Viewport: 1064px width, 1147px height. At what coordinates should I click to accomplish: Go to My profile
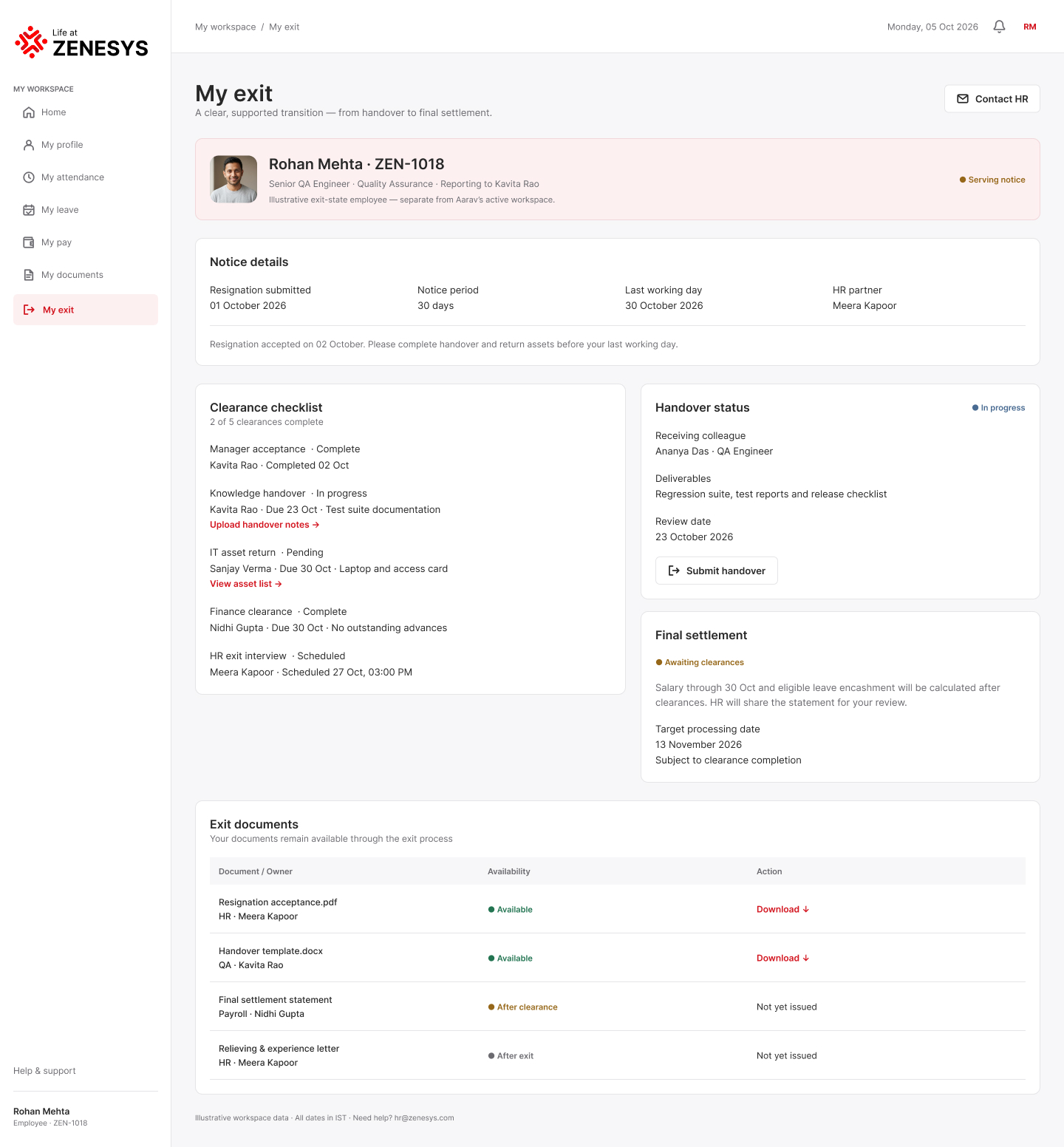click(x=86, y=145)
